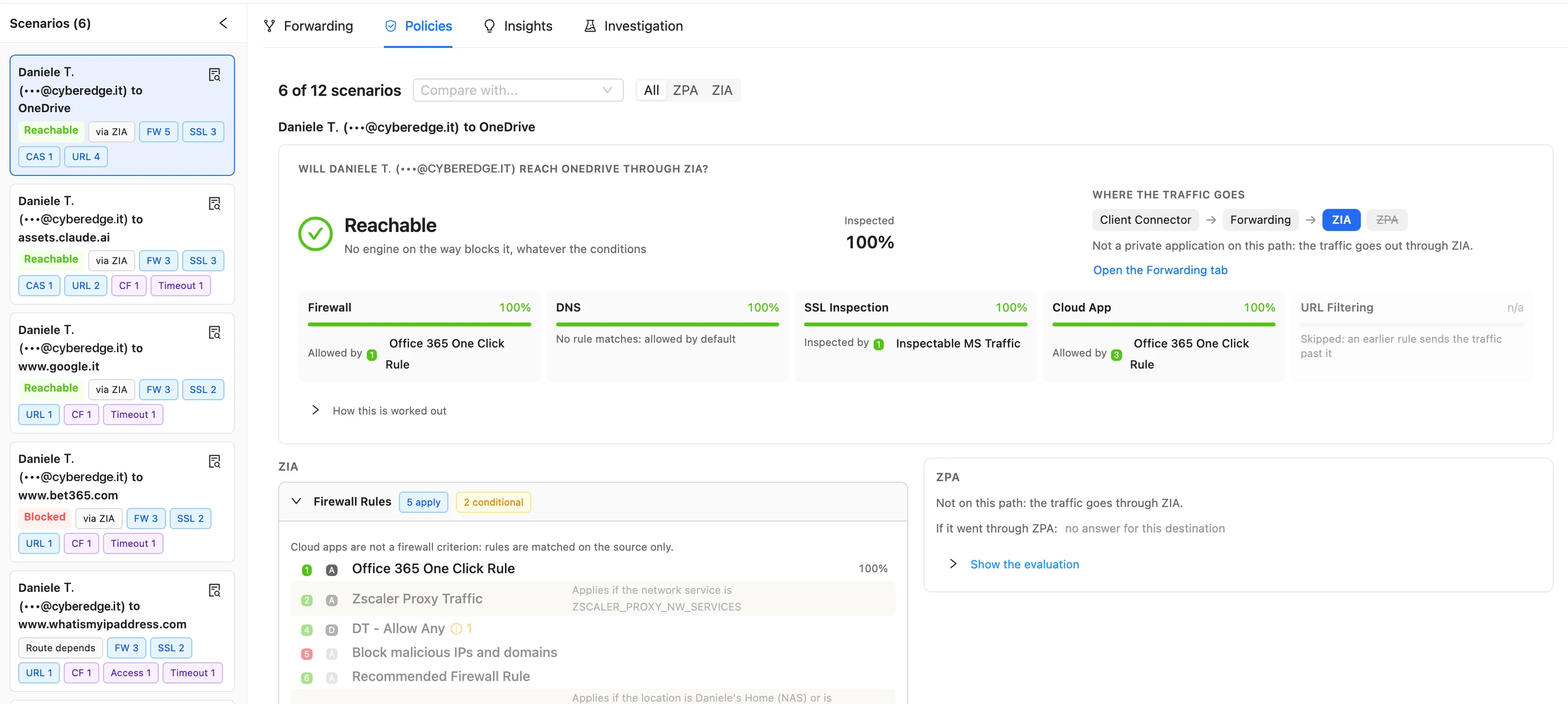Click the A action badge on Office 365 One Click Rule row
Viewport: 1568px width, 704px height.
point(331,570)
